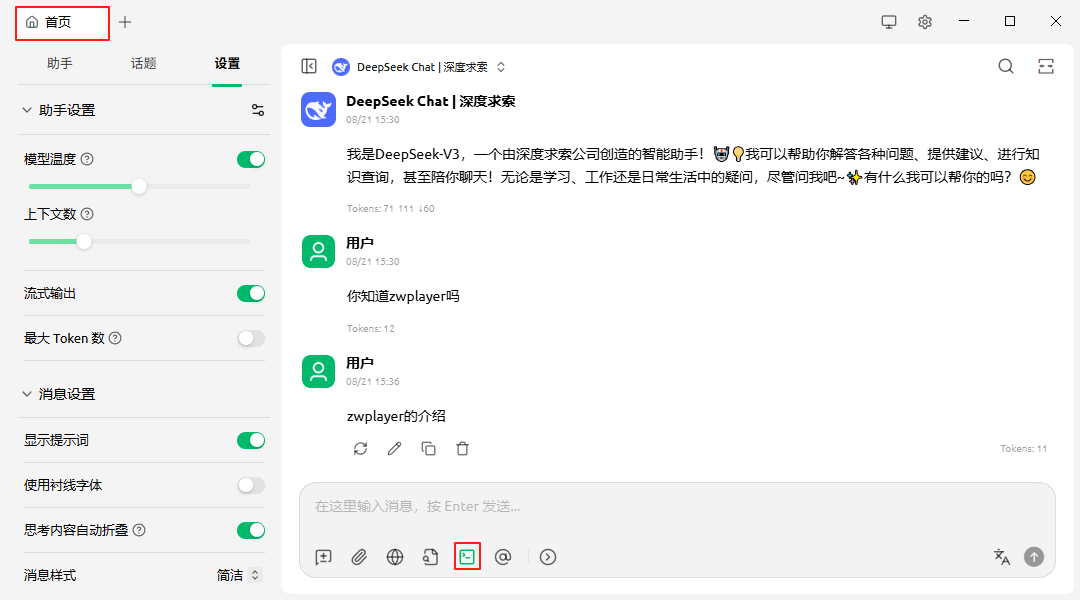Open 消息样式 dropdown showing 简洁

click(238, 575)
